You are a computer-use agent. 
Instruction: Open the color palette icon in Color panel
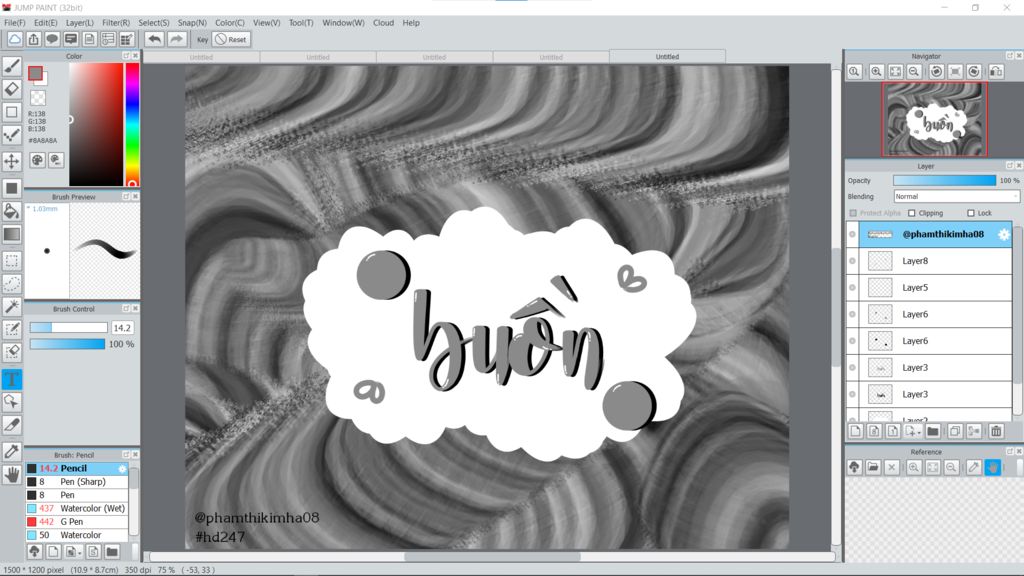click(37, 160)
